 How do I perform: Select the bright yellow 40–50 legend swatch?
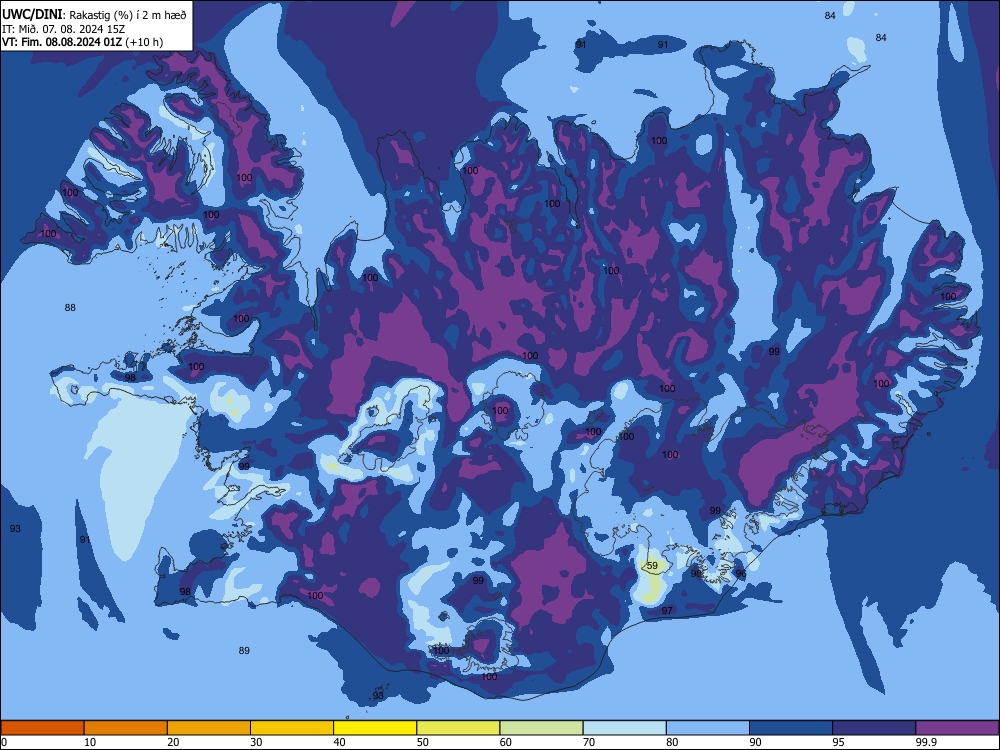[x=375, y=728]
